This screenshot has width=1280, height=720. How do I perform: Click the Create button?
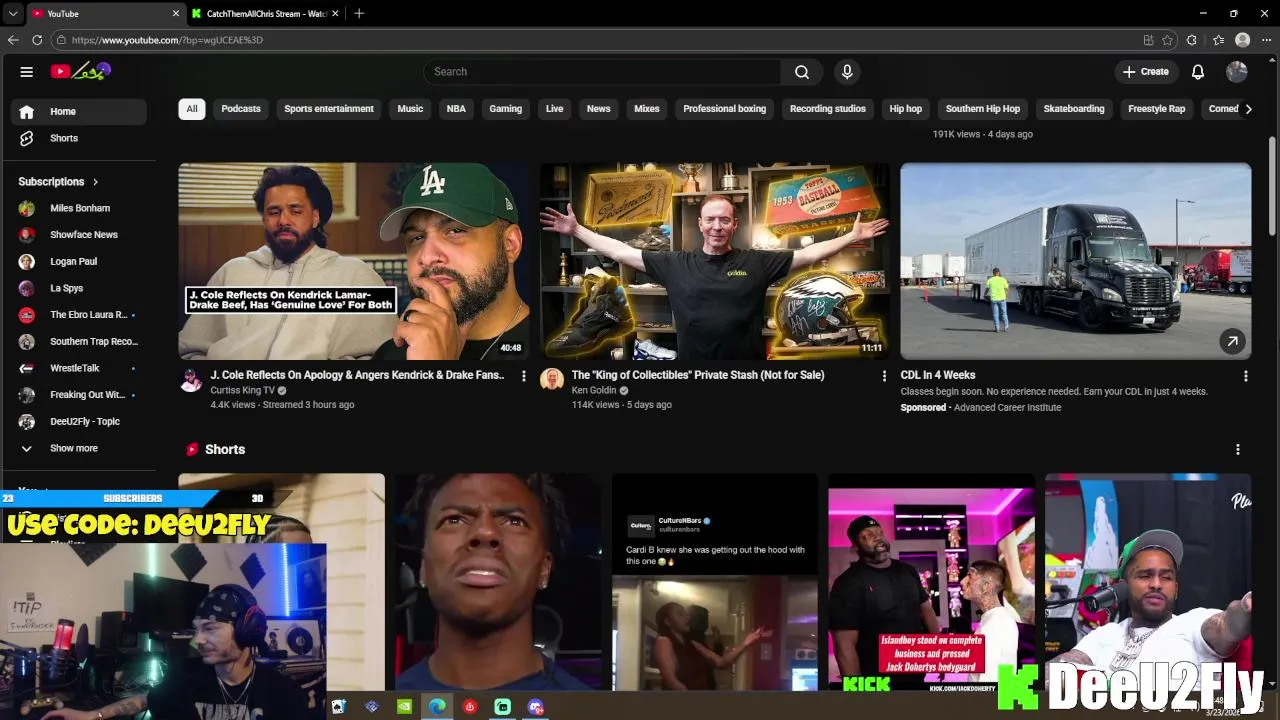1145,72
